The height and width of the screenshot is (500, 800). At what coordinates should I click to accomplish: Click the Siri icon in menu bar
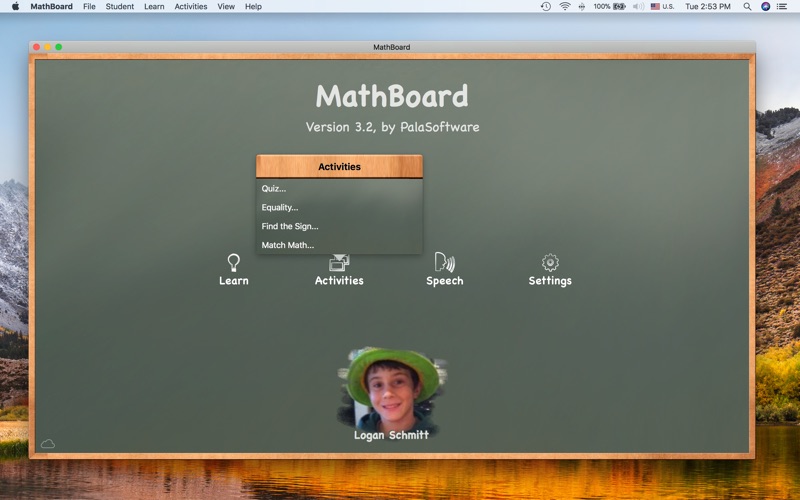[765, 6]
